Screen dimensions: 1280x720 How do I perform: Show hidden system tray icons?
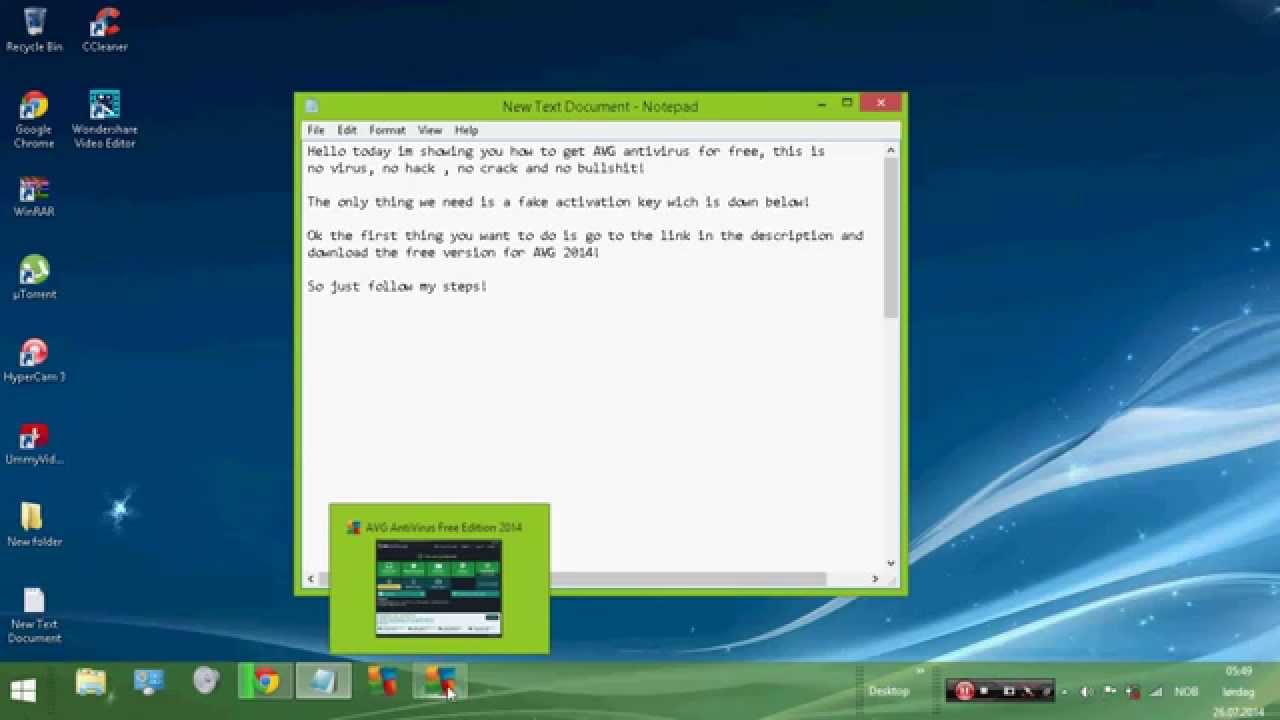coord(1064,691)
